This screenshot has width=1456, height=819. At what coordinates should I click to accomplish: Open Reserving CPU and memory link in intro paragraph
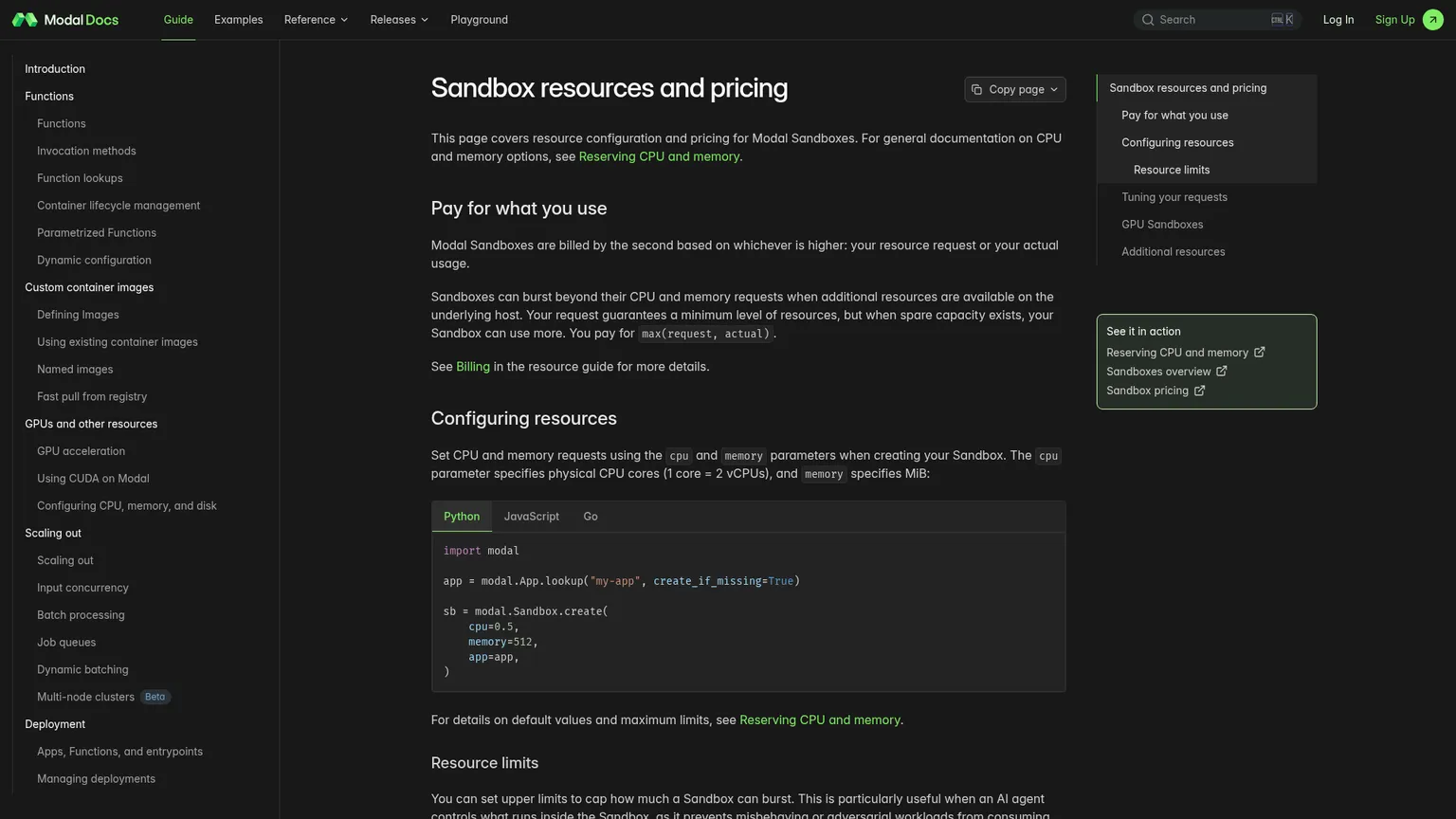(x=659, y=156)
